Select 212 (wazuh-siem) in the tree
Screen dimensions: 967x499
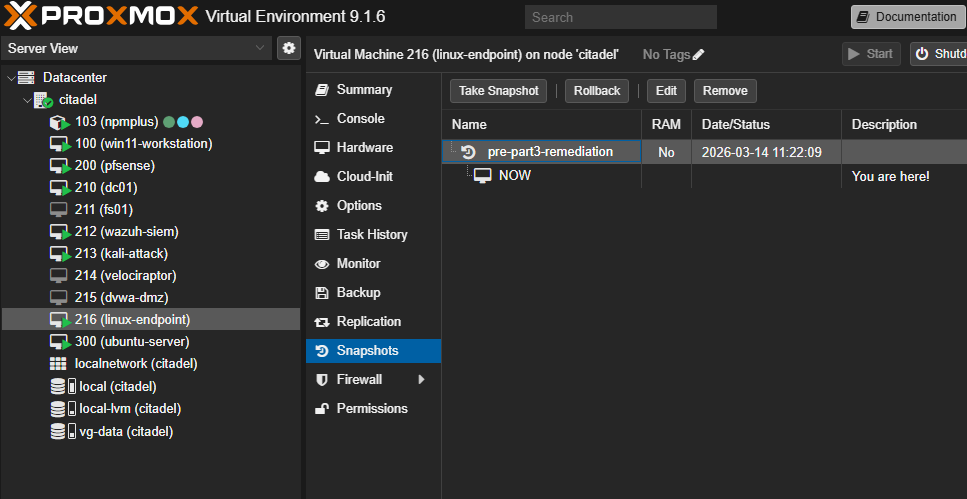pos(150,232)
